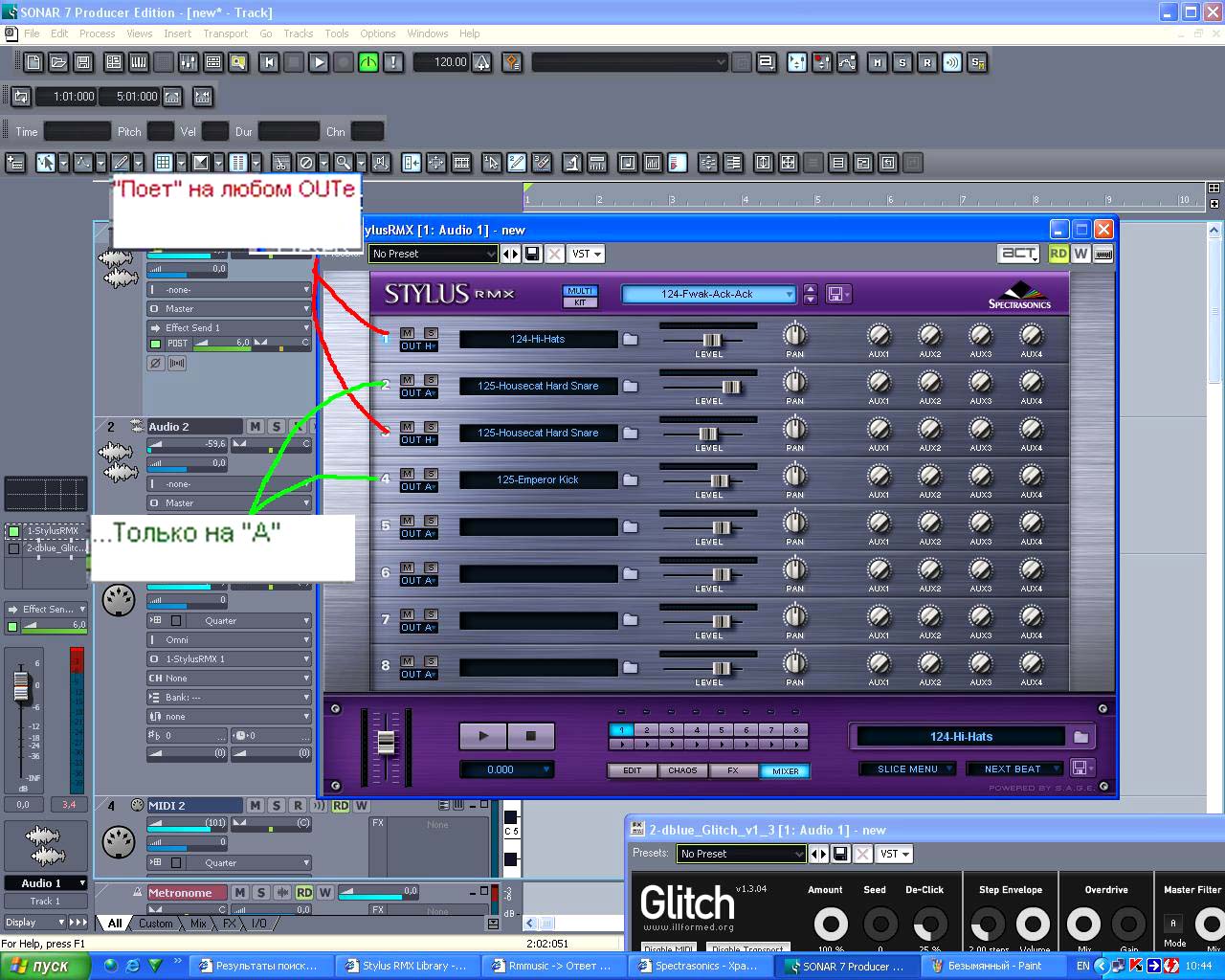The height and width of the screenshot is (980, 1225).
Task: Adjust LEVEL slider of part 1 Hi-Hats
Action: point(711,340)
